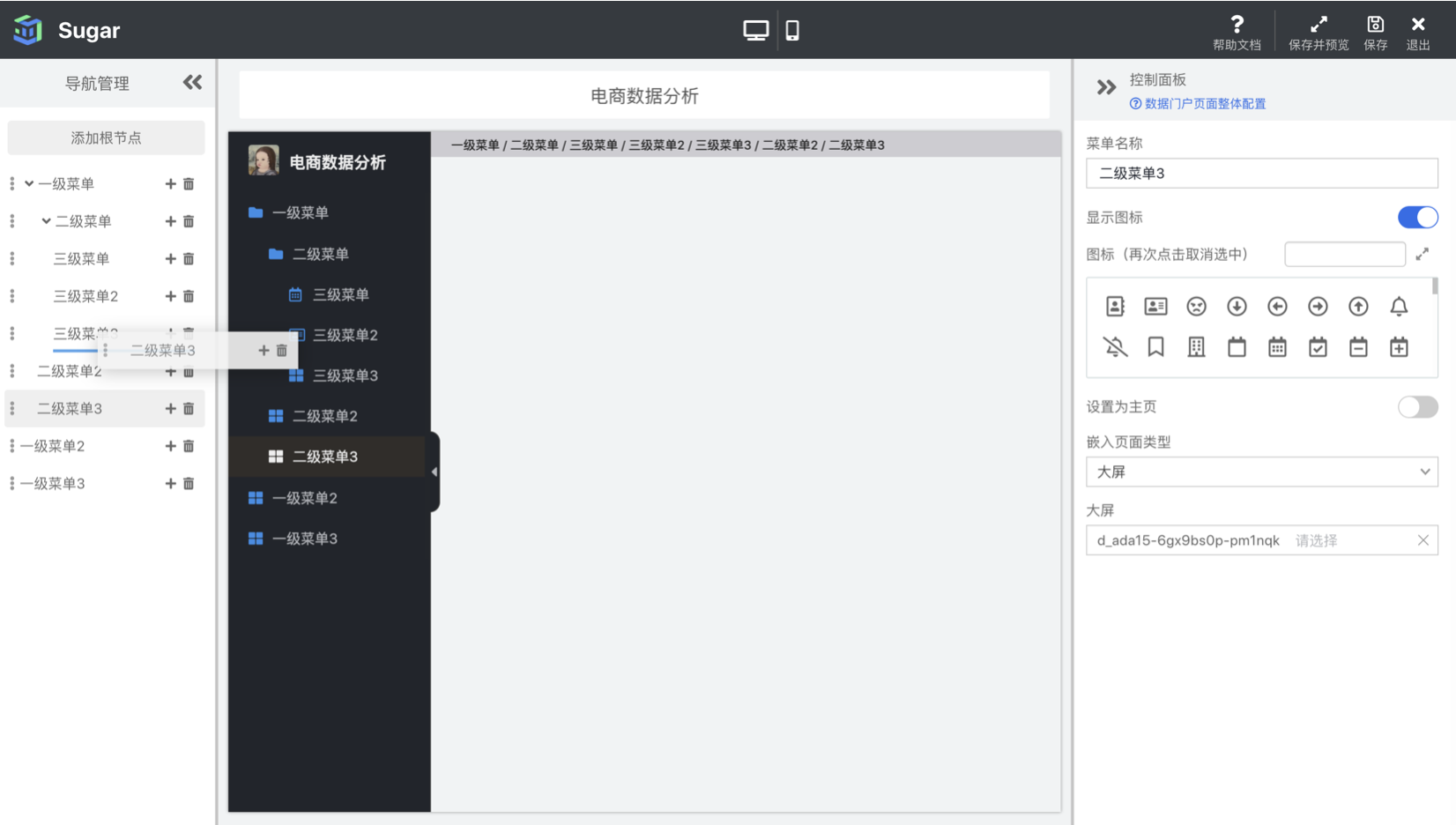Viewport: 1456px width, 825px height.
Task: Delete the 一级菜单2 tree row
Action: [189, 446]
